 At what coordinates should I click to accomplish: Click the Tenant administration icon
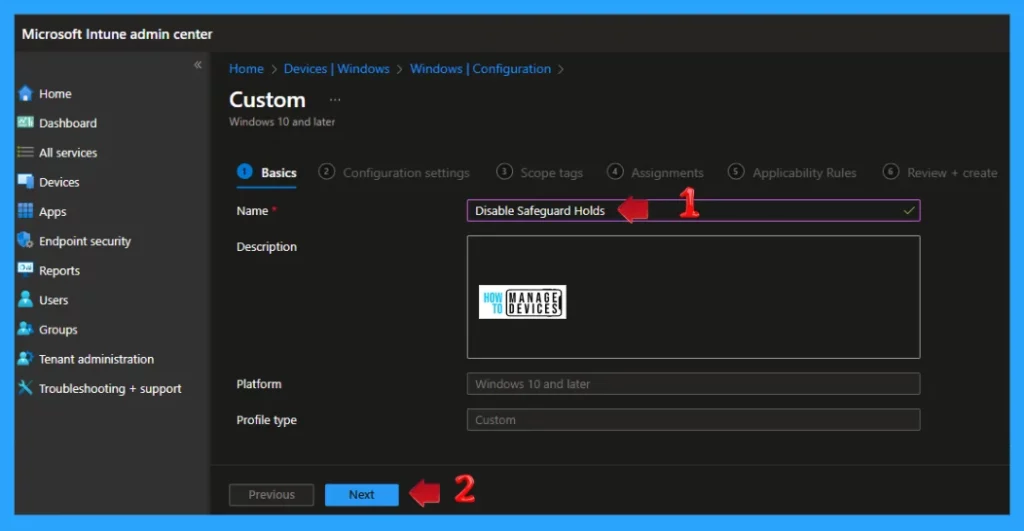pos(25,359)
